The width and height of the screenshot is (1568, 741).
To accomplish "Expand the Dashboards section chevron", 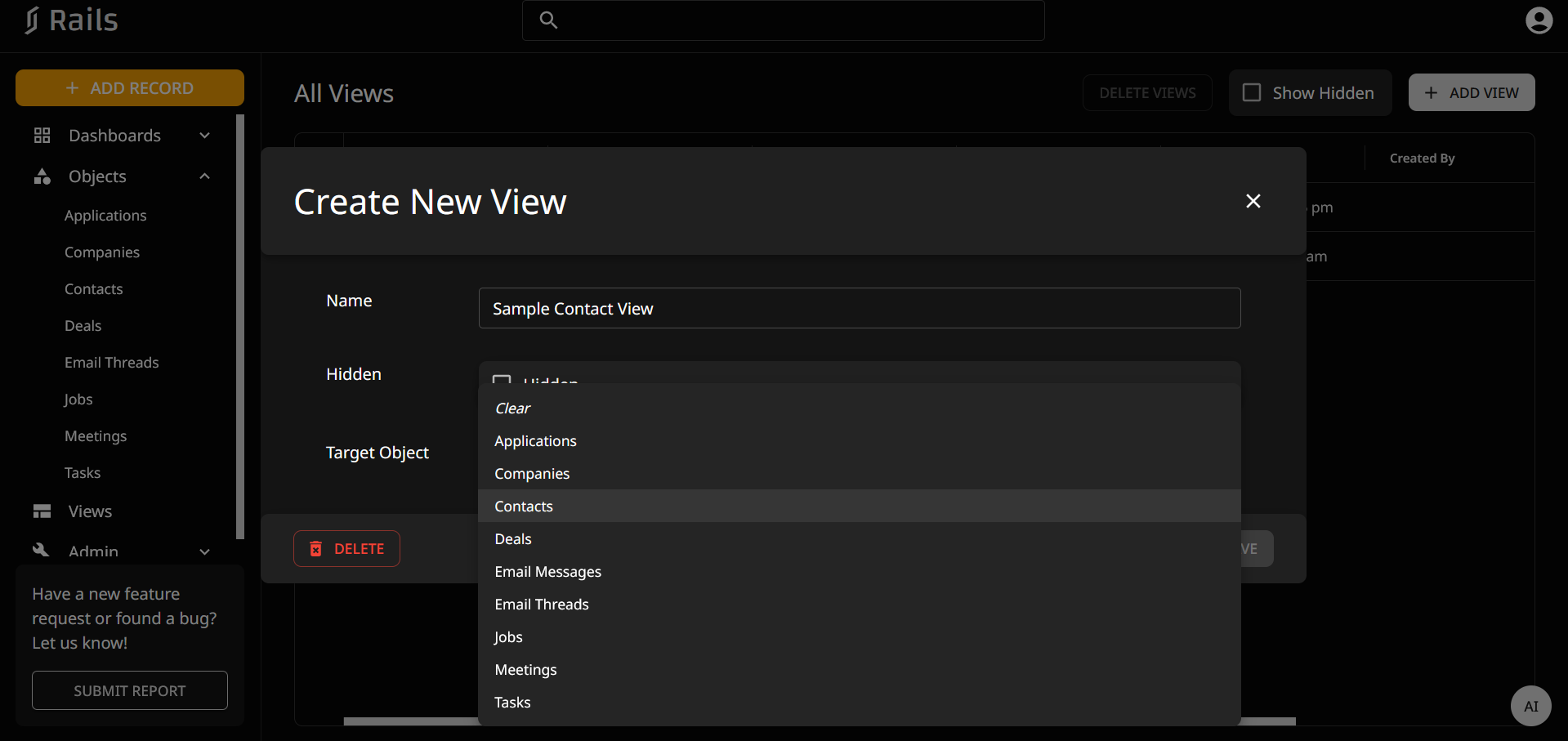I will tap(205, 136).
